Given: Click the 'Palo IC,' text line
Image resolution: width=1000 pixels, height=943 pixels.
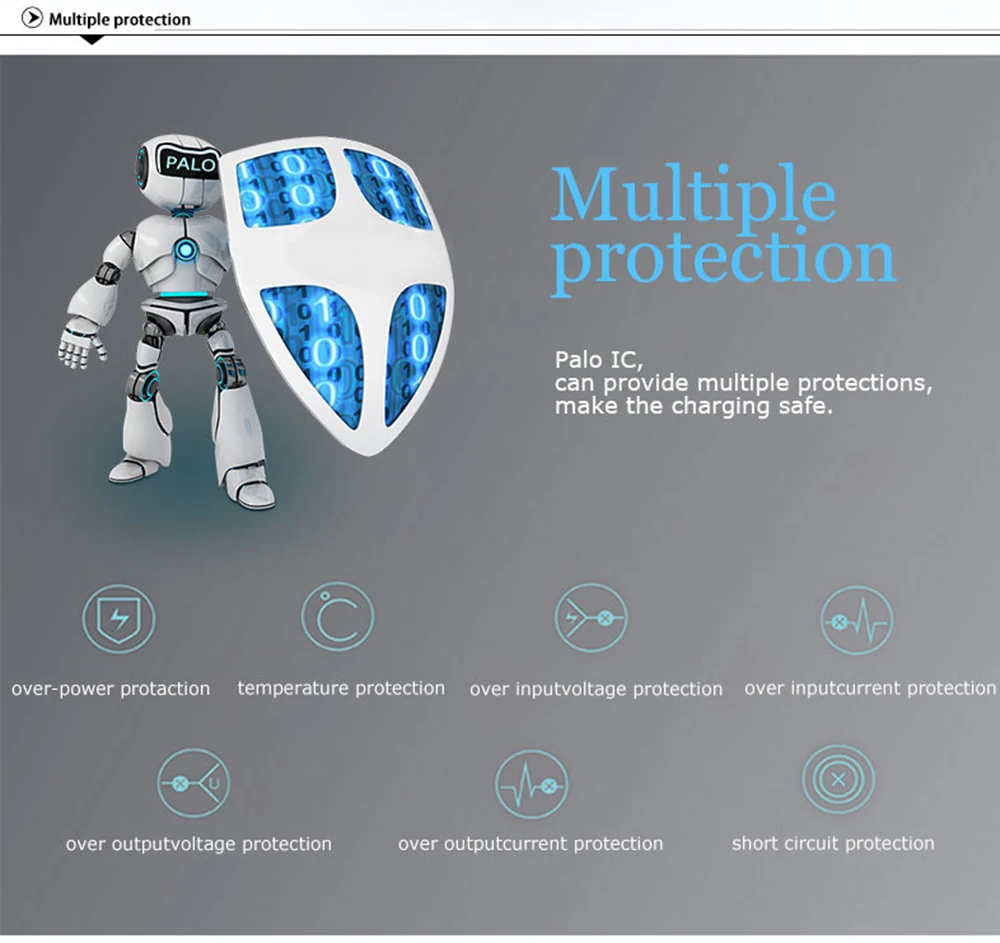Looking at the screenshot, I should tap(599, 360).
